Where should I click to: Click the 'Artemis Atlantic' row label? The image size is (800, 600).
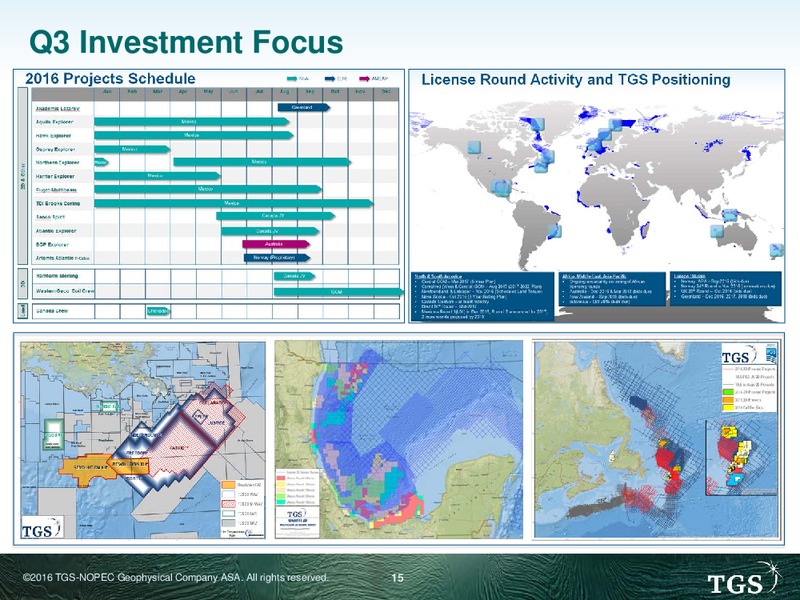(x=63, y=258)
